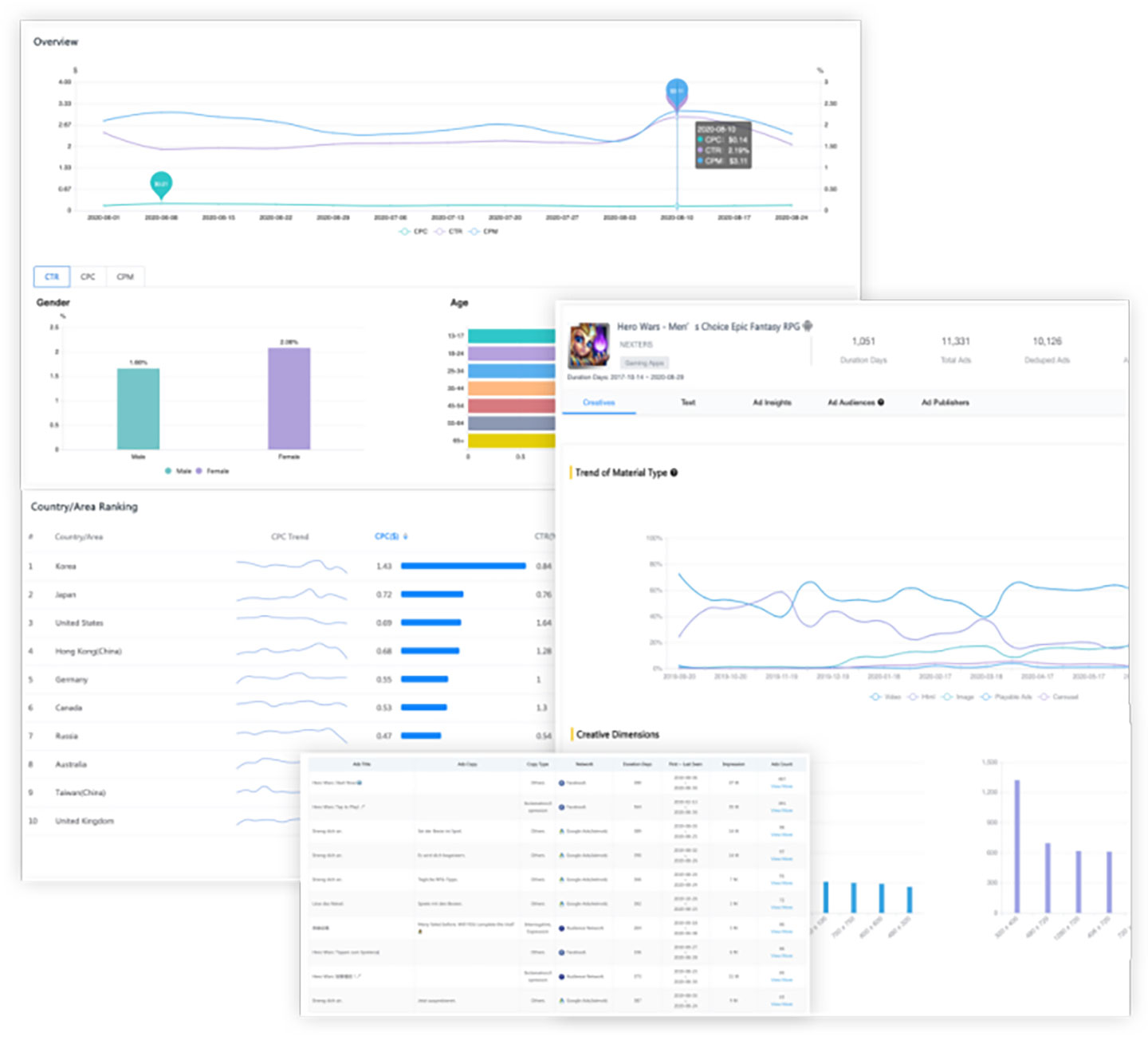Viewport: 1148px width, 1040px height.
Task: Click the Hero Wars app icon thumbnail
Action: [x=588, y=345]
